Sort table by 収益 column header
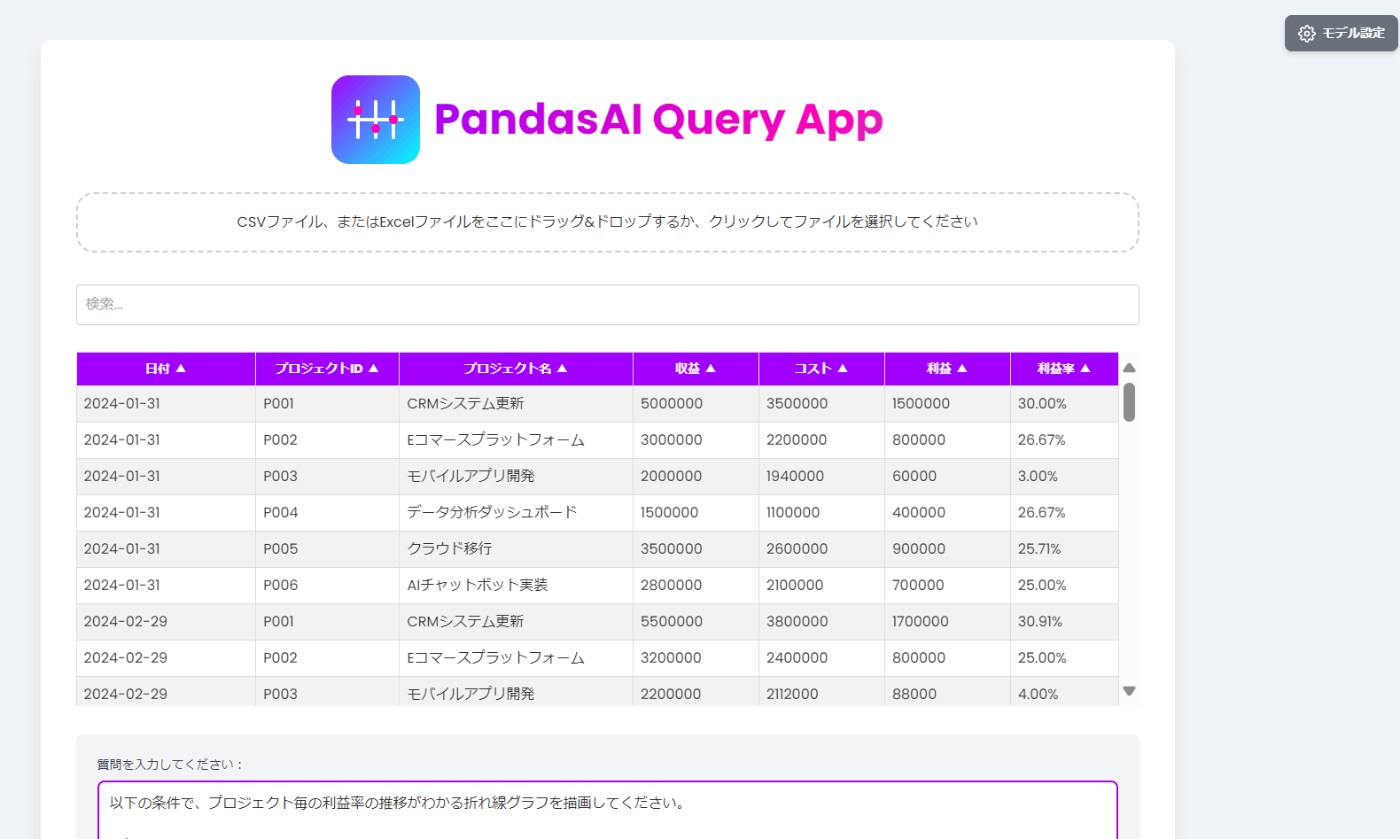Screen dimensions: 1400x839 click(696, 368)
